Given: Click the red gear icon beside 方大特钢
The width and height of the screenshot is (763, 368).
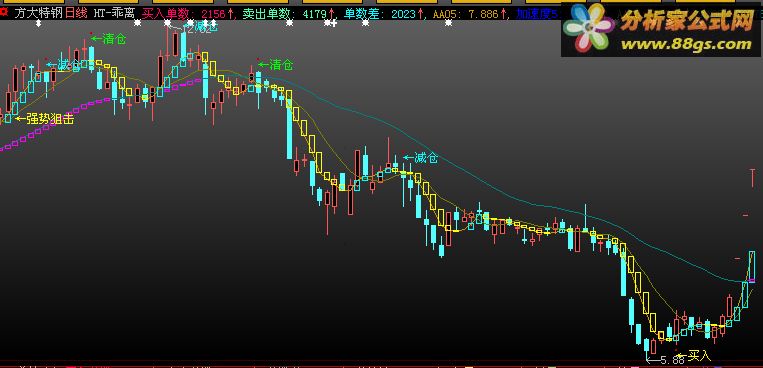Looking at the screenshot, I should 5,13.
